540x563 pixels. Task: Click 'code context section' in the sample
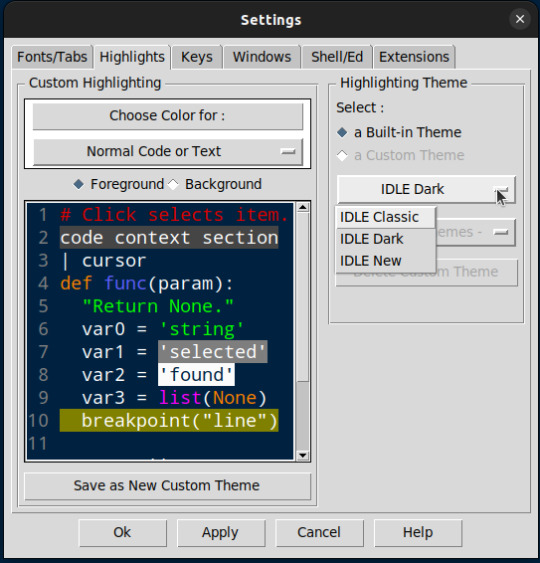pos(169,238)
